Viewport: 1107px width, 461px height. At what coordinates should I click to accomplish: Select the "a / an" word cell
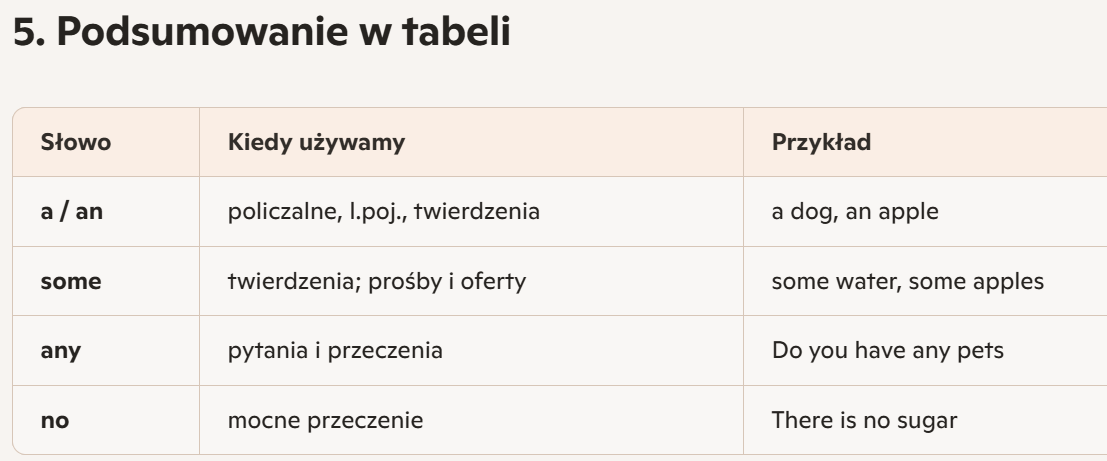click(71, 212)
